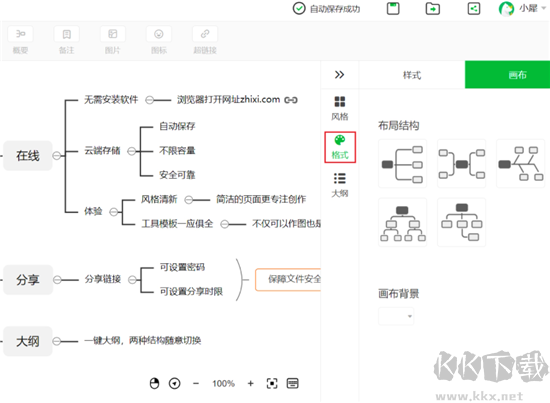Select the 工具模板一应俱全 node
This screenshot has height=403, width=550.
[177, 223]
